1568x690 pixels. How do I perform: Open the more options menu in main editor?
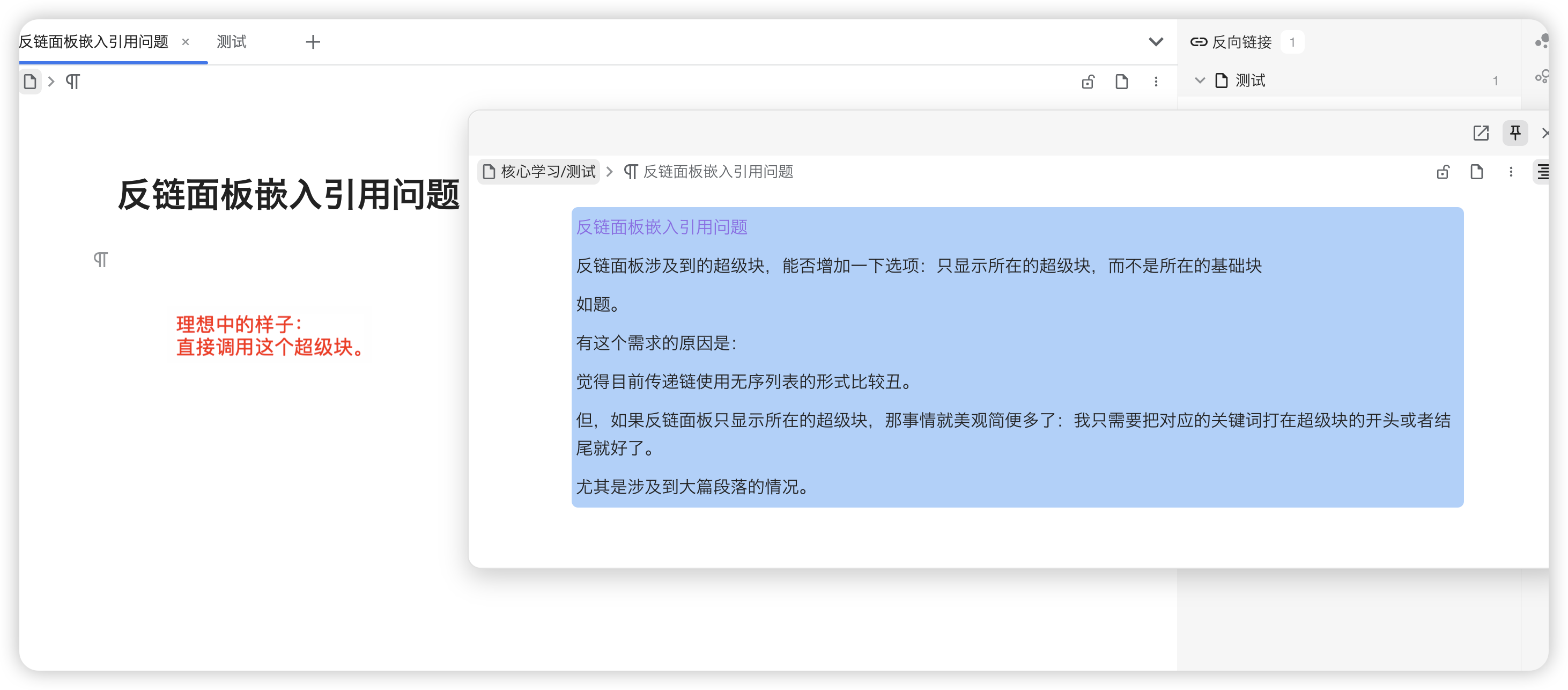click(x=1156, y=82)
